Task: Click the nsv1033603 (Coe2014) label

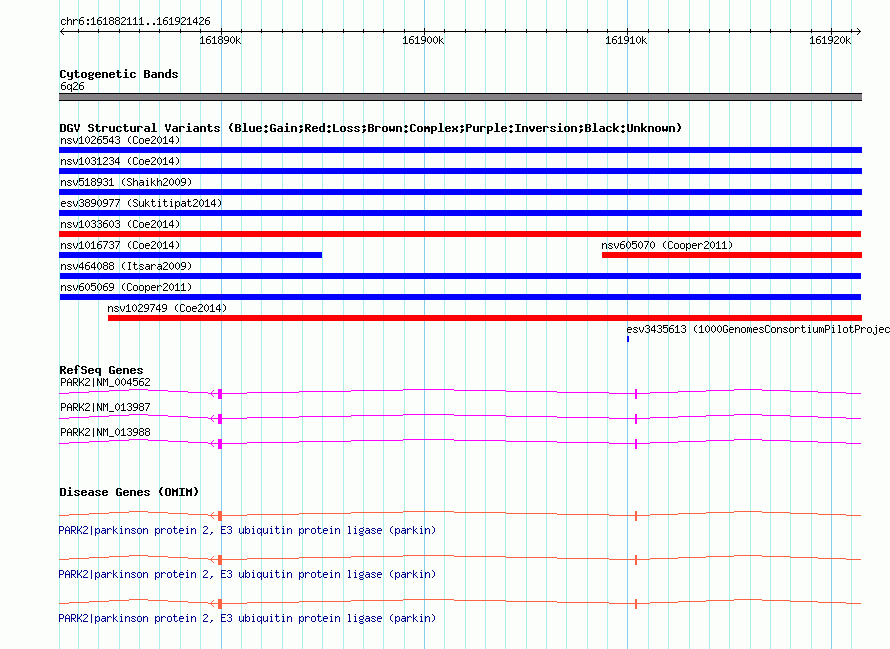Action: [120, 224]
